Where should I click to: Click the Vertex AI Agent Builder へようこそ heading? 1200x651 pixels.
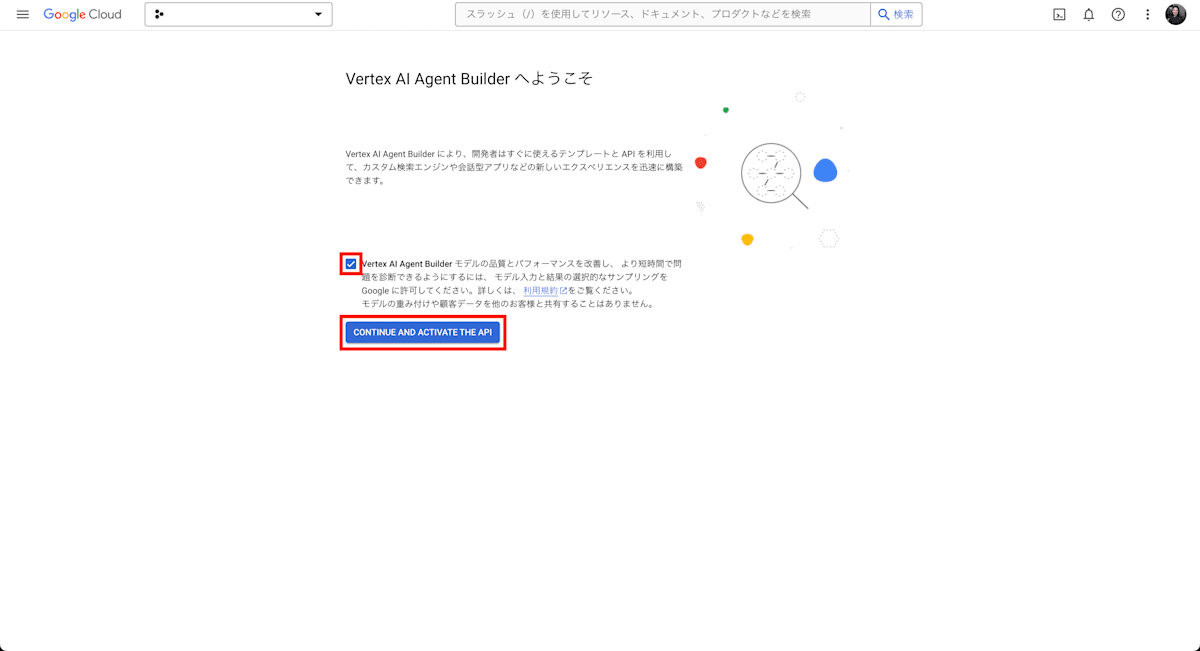[x=469, y=78]
